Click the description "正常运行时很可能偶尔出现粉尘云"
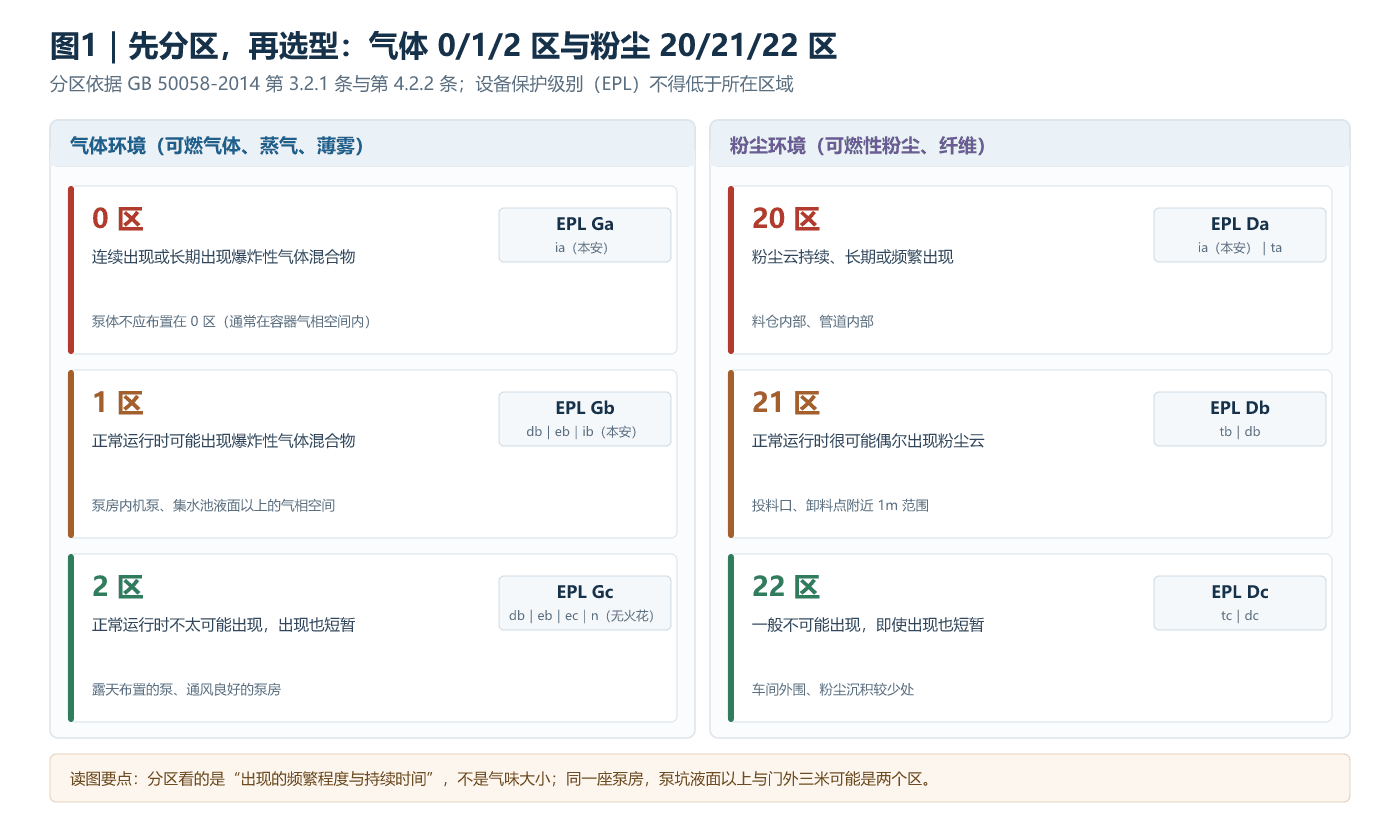This screenshot has height=820, width=1400. tap(868, 441)
